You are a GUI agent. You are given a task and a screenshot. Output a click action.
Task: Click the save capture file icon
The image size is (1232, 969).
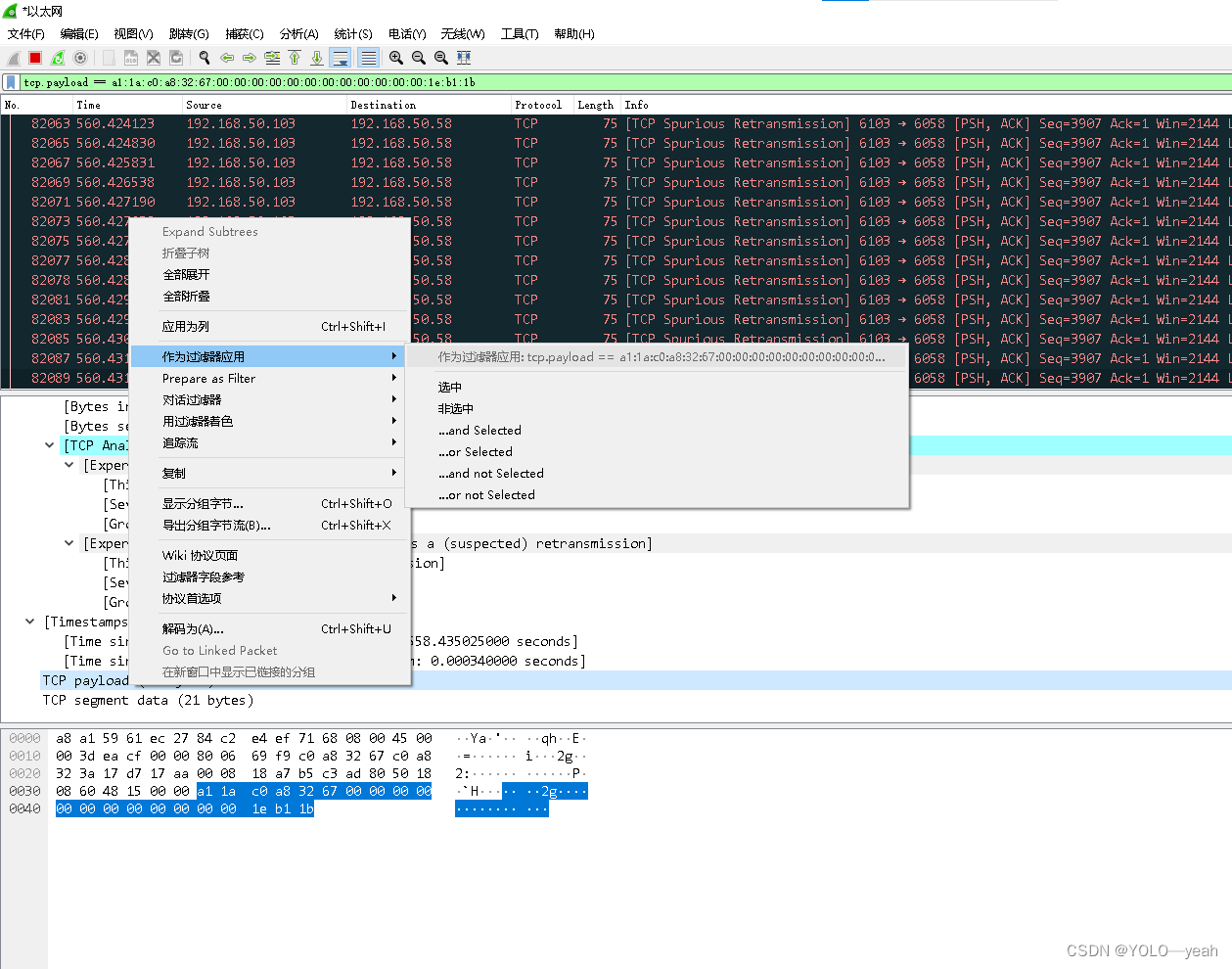click(x=130, y=58)
